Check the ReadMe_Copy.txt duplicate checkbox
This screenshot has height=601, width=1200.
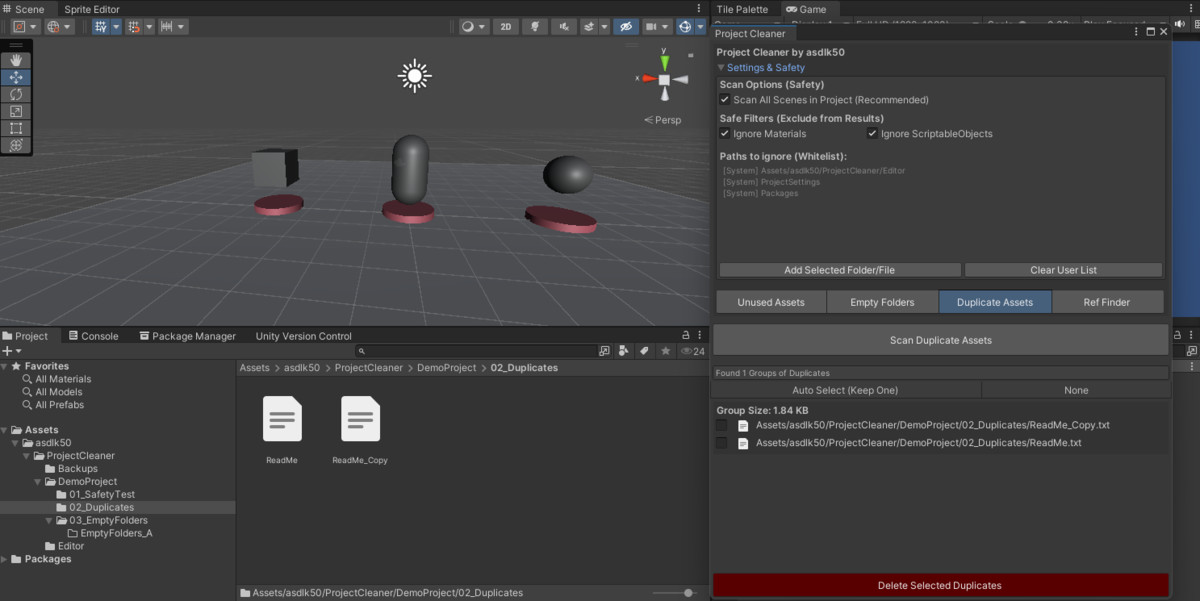coord(722,426)
